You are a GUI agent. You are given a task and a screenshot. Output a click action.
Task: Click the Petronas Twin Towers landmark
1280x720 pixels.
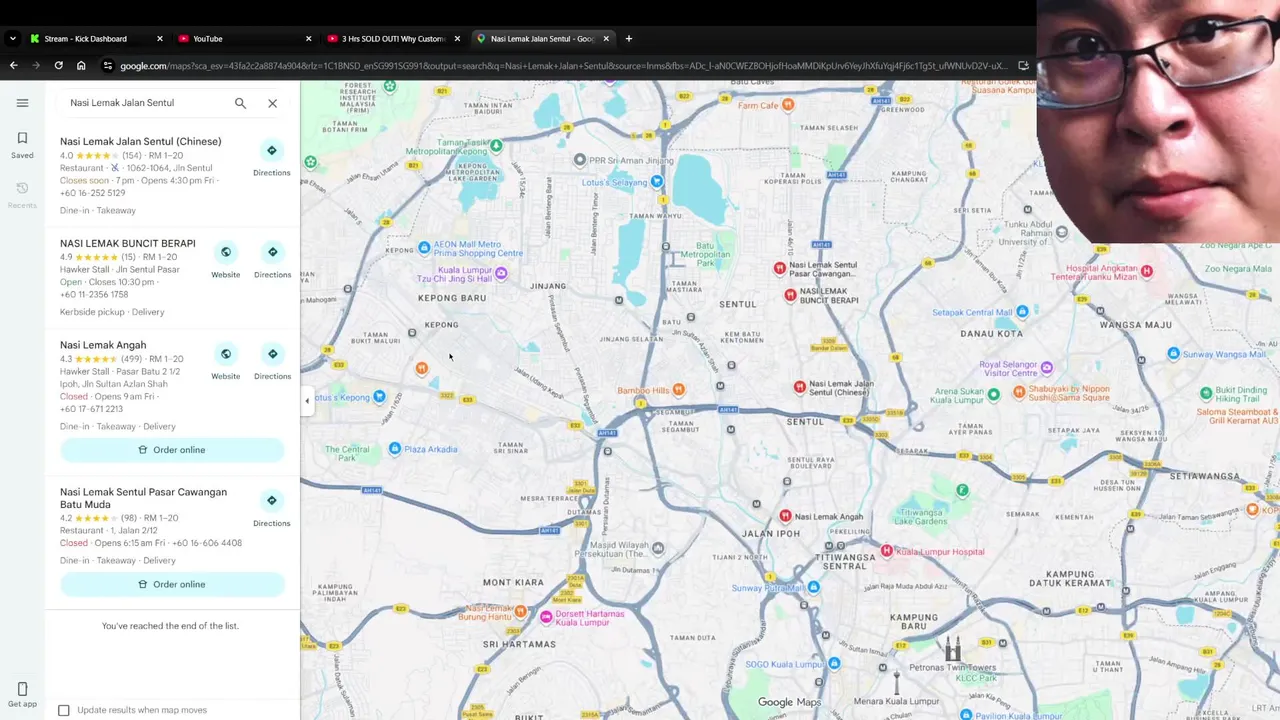click(953, 649)
